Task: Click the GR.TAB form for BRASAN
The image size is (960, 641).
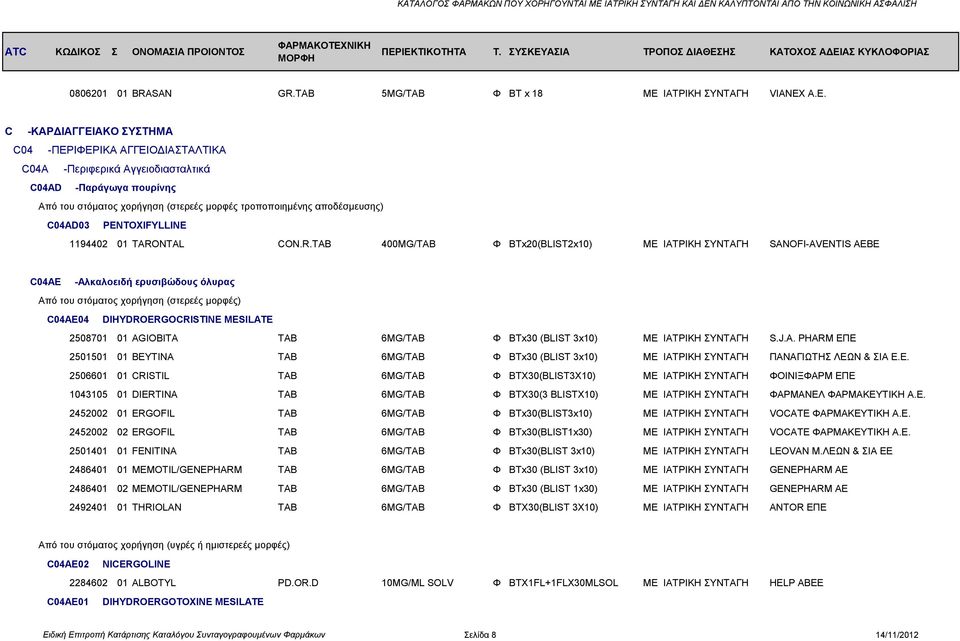Action: click(x=296, y=94)
